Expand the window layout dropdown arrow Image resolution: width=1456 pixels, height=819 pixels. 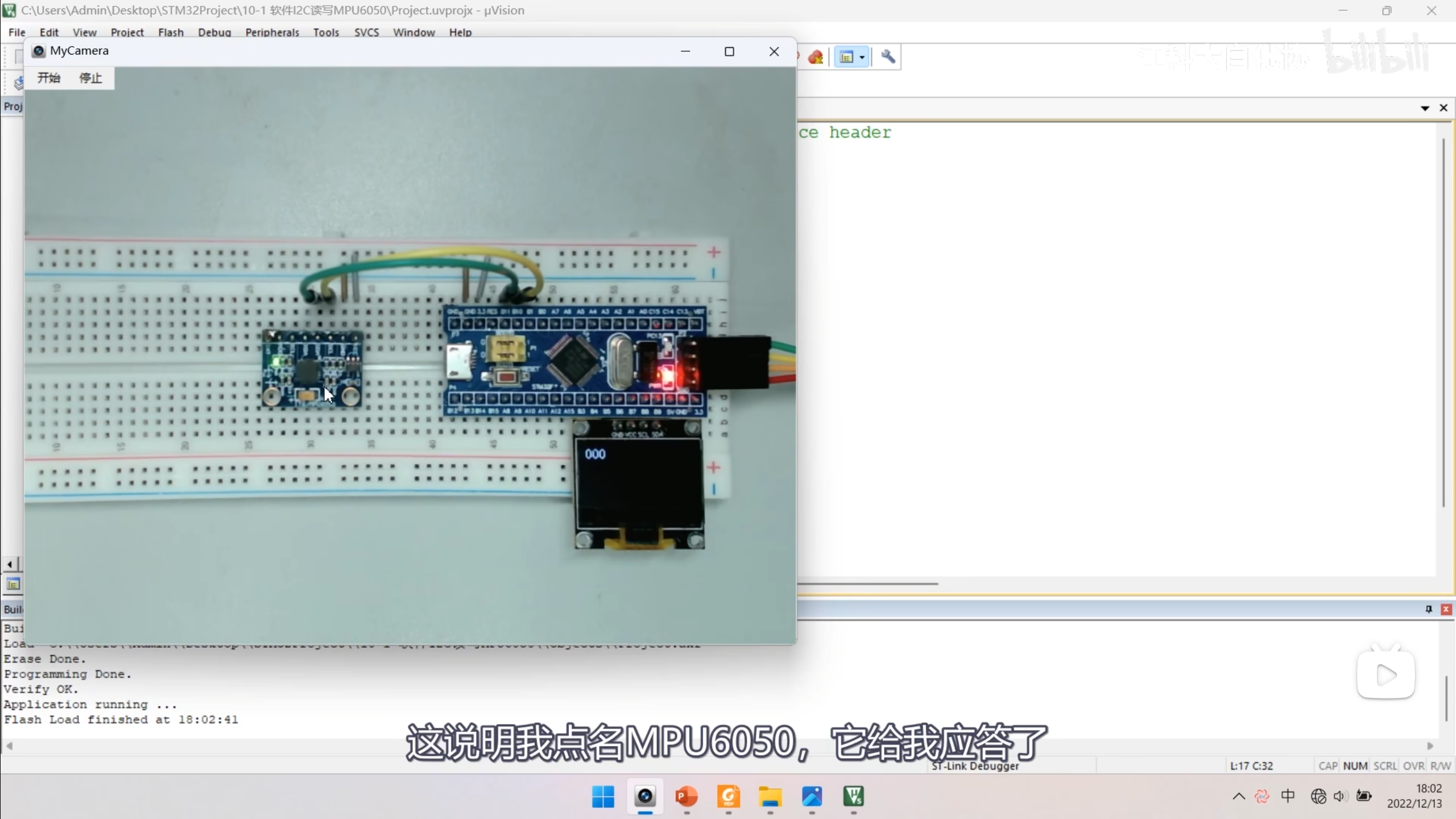(862, 57)
